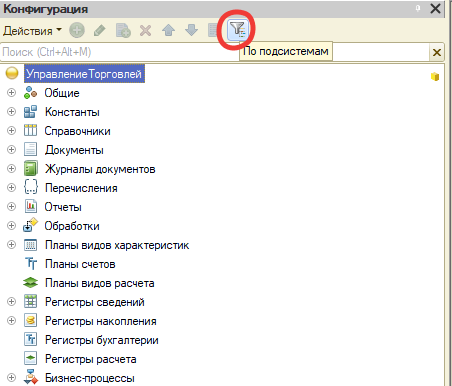
Task: Click the Перечисления braces icon
Action: (x=30, y=187)
